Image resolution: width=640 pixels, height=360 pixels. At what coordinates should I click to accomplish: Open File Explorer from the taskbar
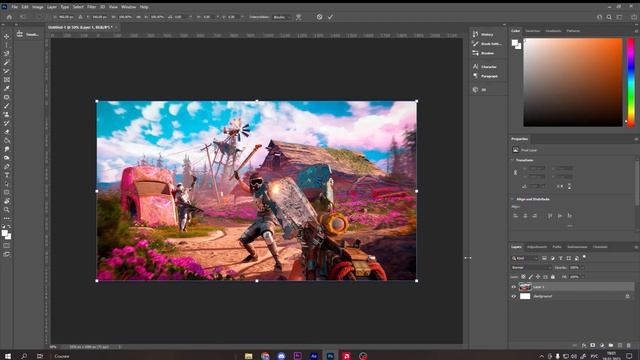pos(249,356)
